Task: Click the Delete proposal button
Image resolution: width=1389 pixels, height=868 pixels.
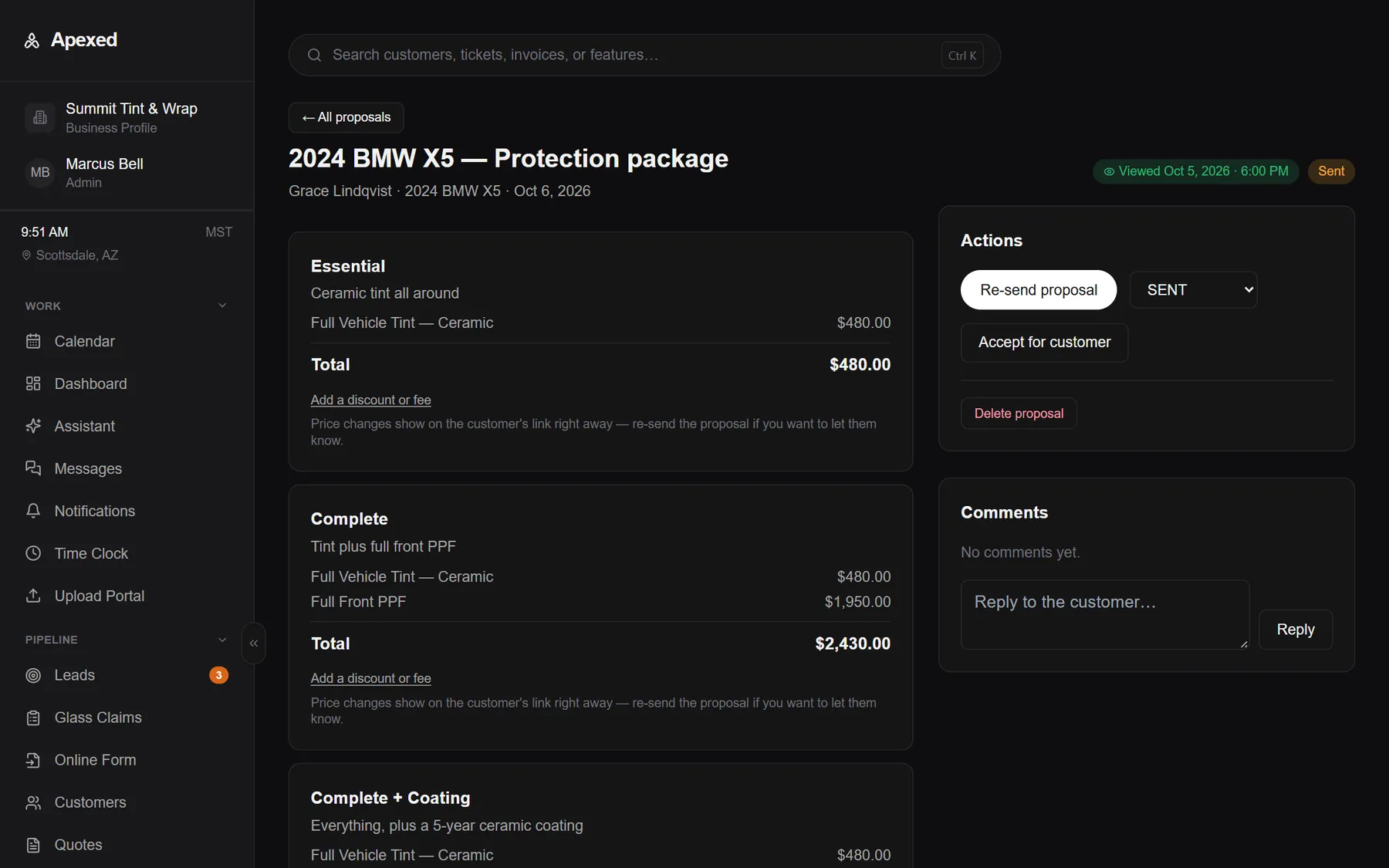Action: point(1019,414)
